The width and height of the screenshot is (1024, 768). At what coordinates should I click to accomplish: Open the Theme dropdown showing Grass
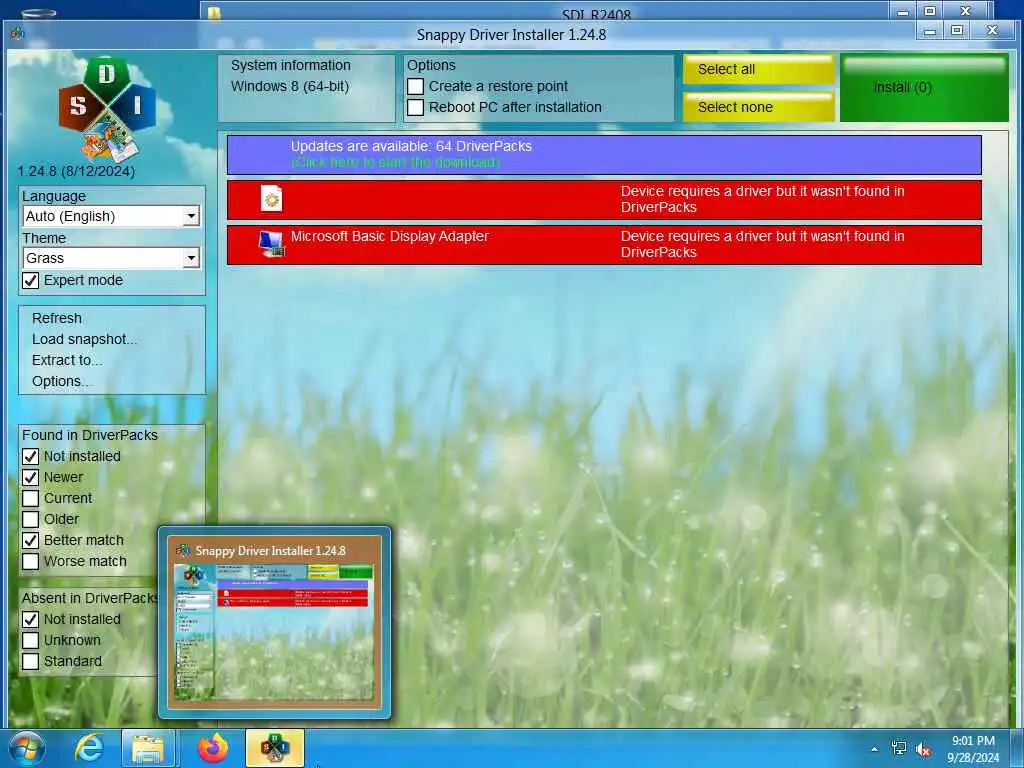click(112, 258)
